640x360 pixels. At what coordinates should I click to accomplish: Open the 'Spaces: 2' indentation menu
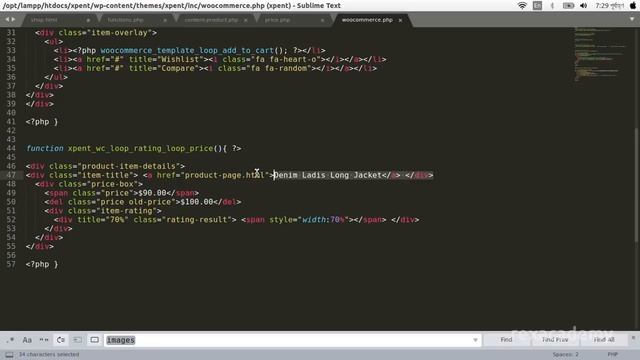pyautogui.click(x=565, y=354)
